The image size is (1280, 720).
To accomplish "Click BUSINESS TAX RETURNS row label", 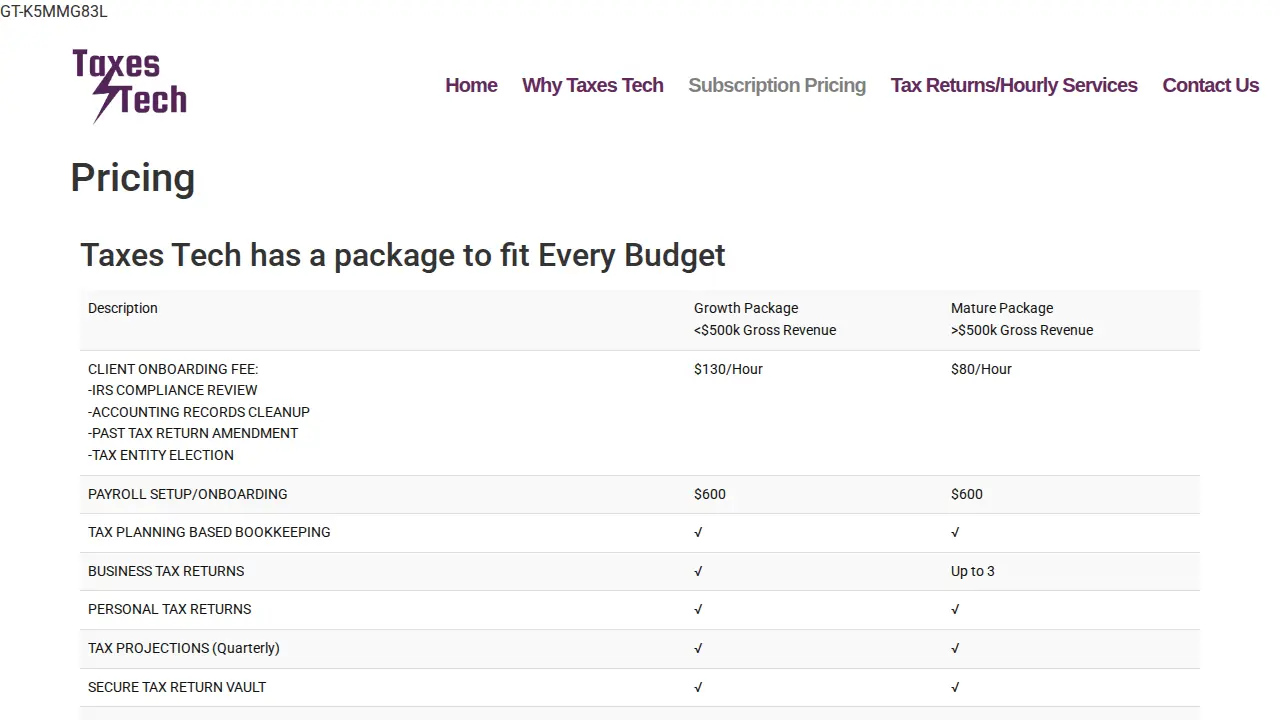I will click(166, 571).
